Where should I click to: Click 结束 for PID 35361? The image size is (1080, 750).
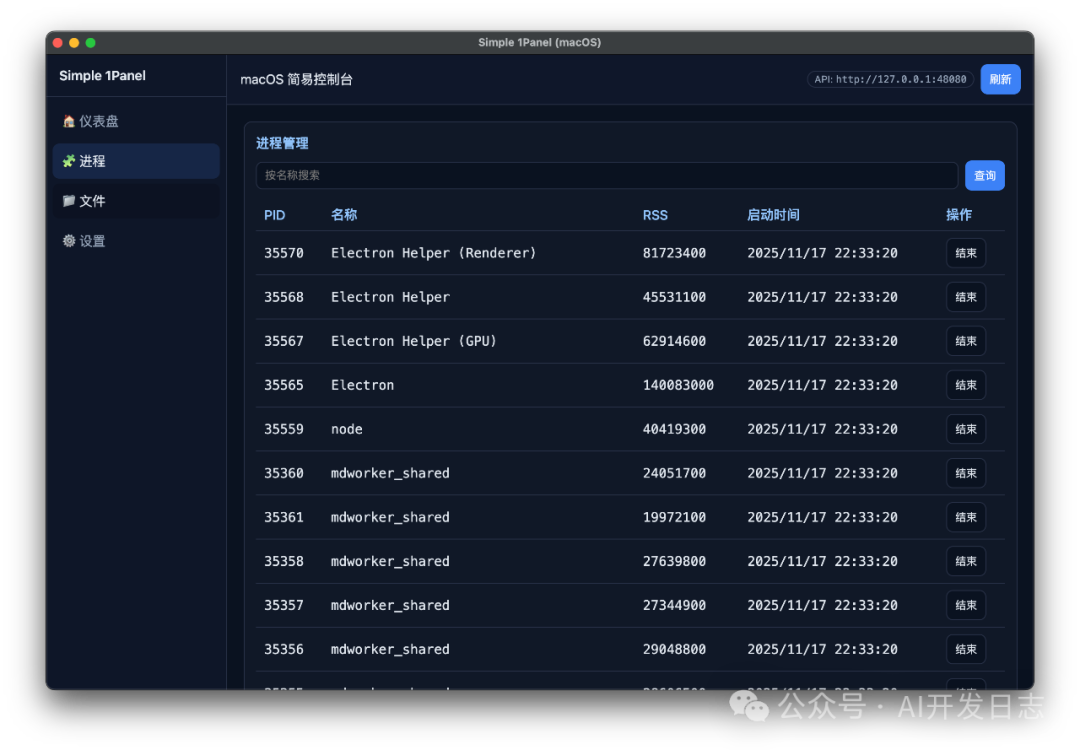click(966, 517)
